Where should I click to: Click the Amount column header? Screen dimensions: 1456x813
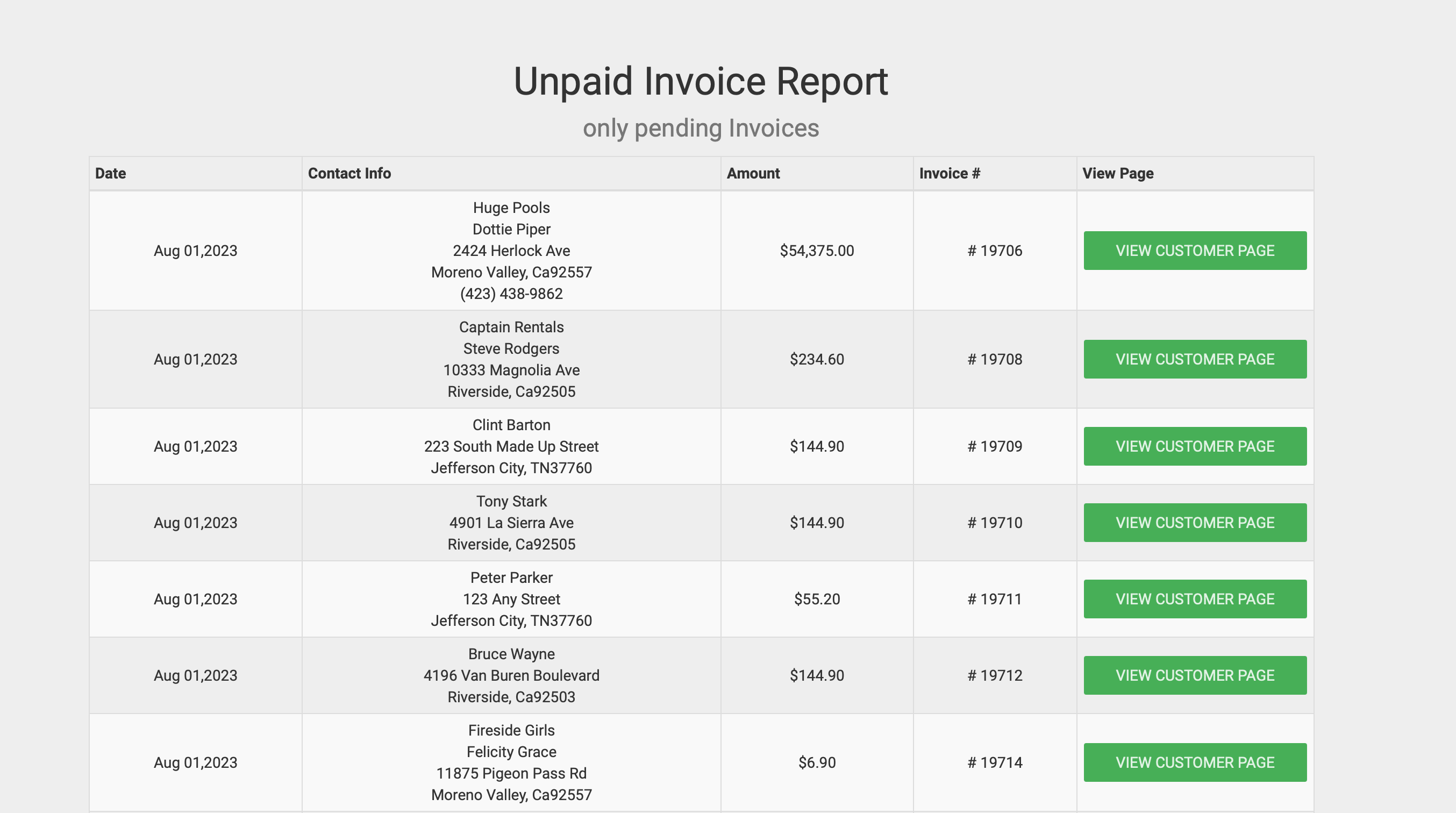(753, 174)
